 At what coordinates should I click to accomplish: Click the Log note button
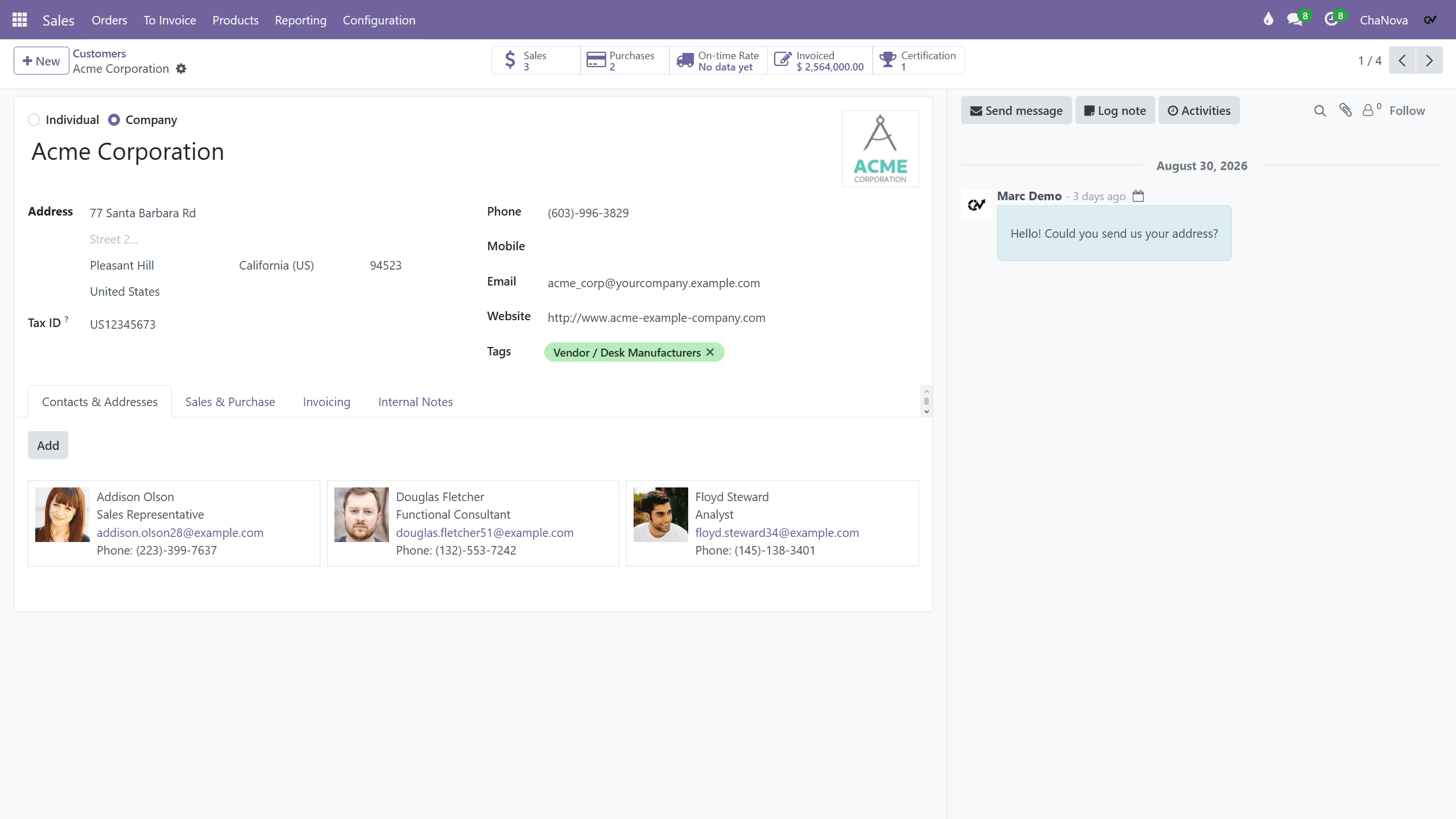tap(1115, 111)
